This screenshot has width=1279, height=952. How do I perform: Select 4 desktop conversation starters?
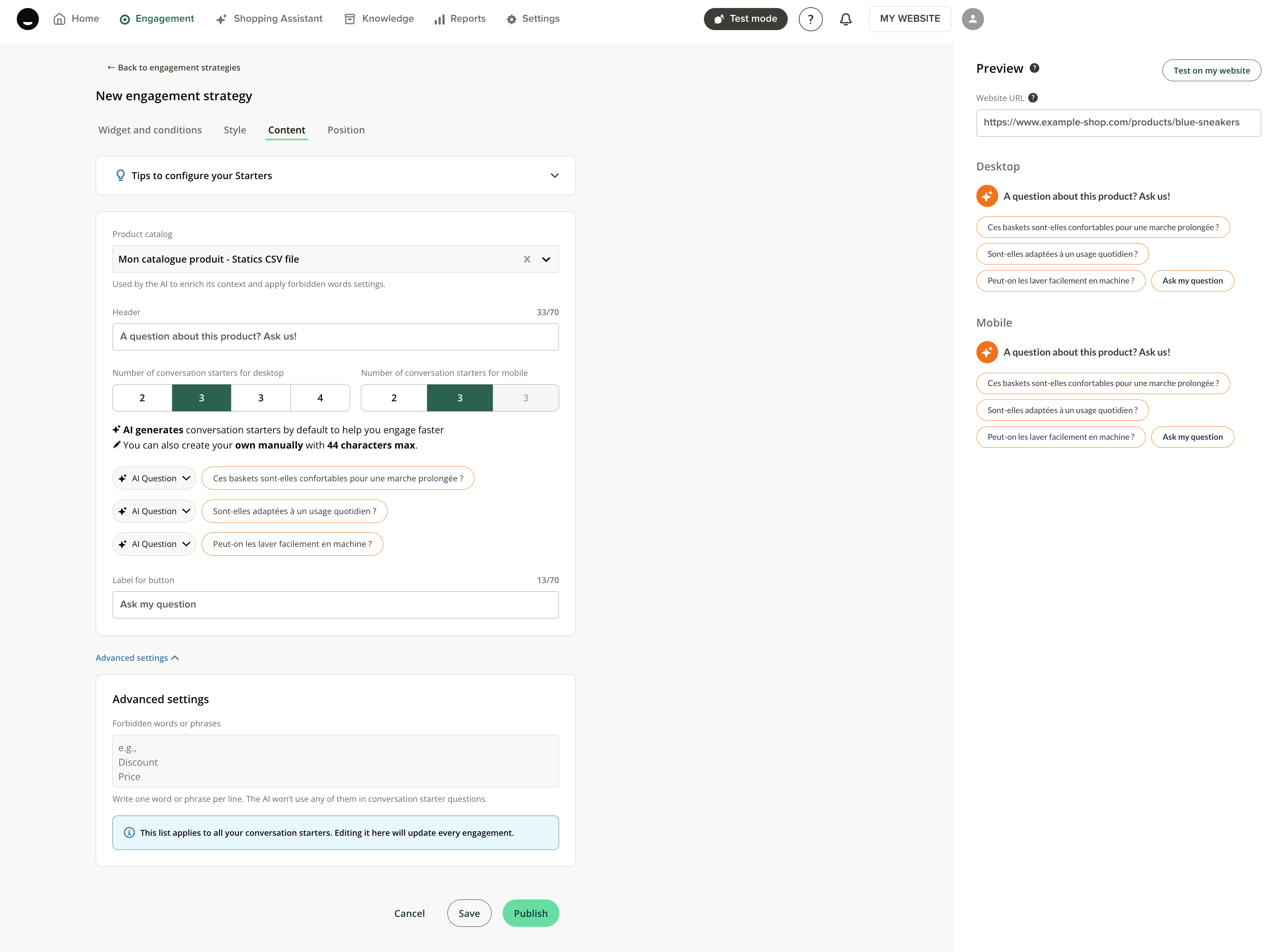click(x=321, y=397)
